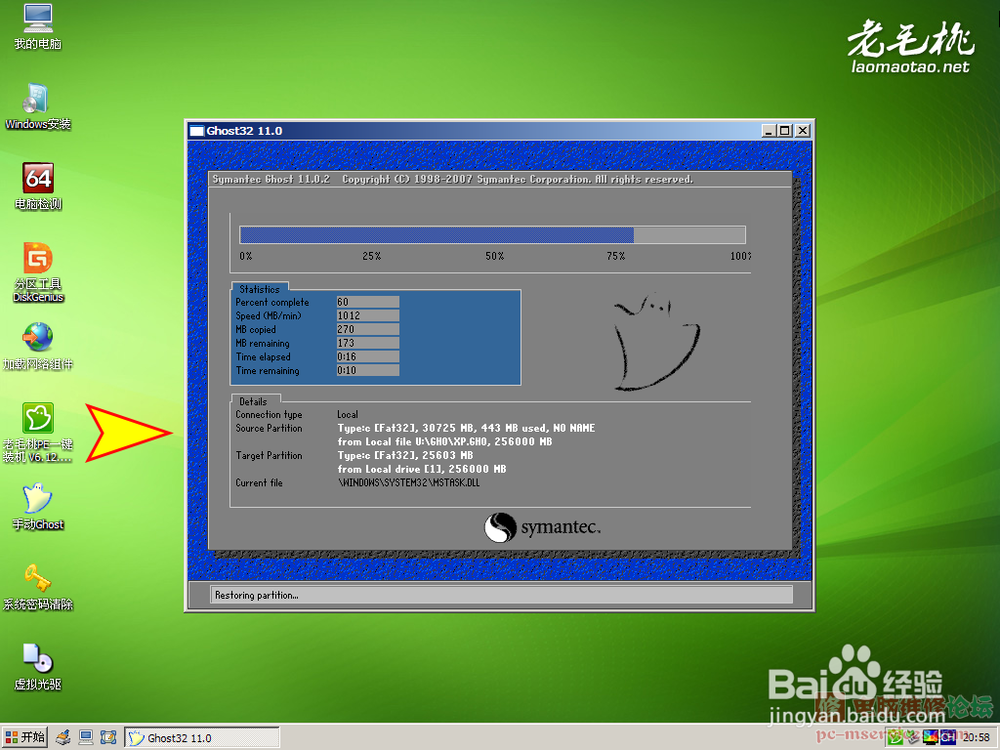1000x750 pixels.
Task: Click the Symantec Ghost copyright header
Action: 453,179
